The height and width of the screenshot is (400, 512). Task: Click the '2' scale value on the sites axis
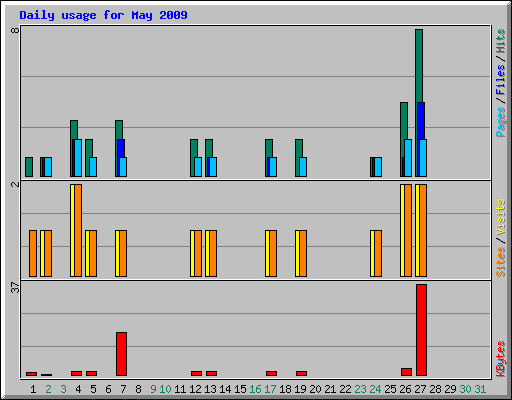[15, 184]
